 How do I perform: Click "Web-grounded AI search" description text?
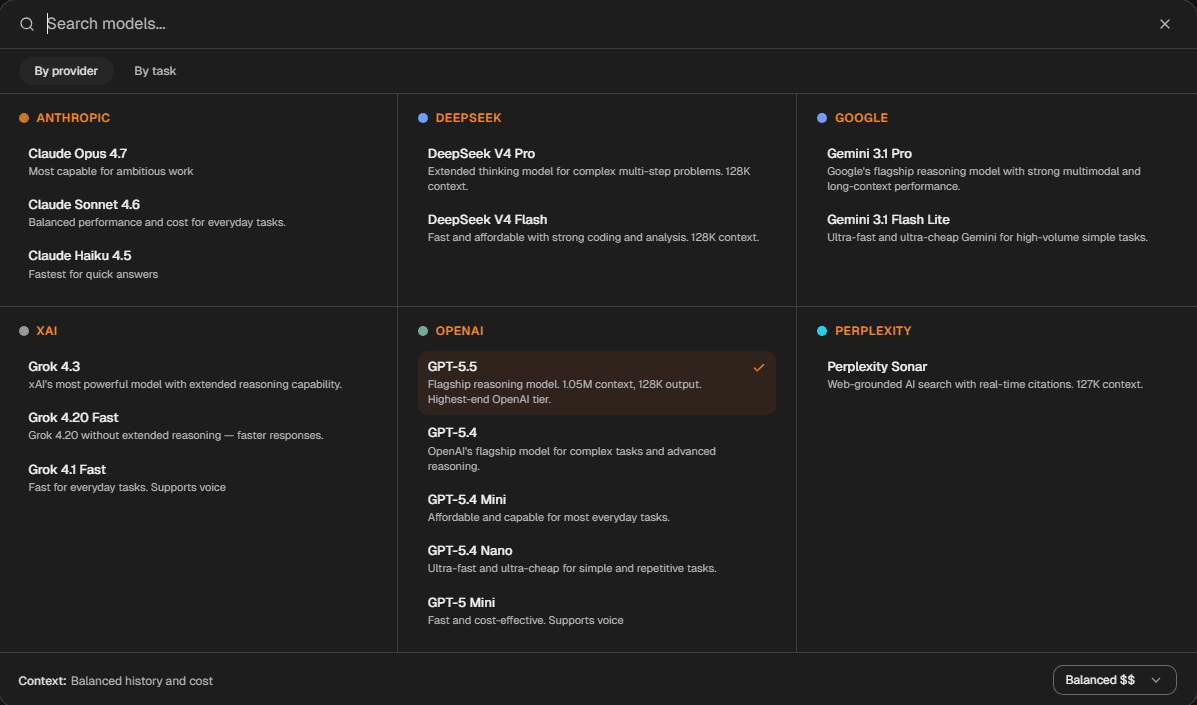click(x=985, y=384)
